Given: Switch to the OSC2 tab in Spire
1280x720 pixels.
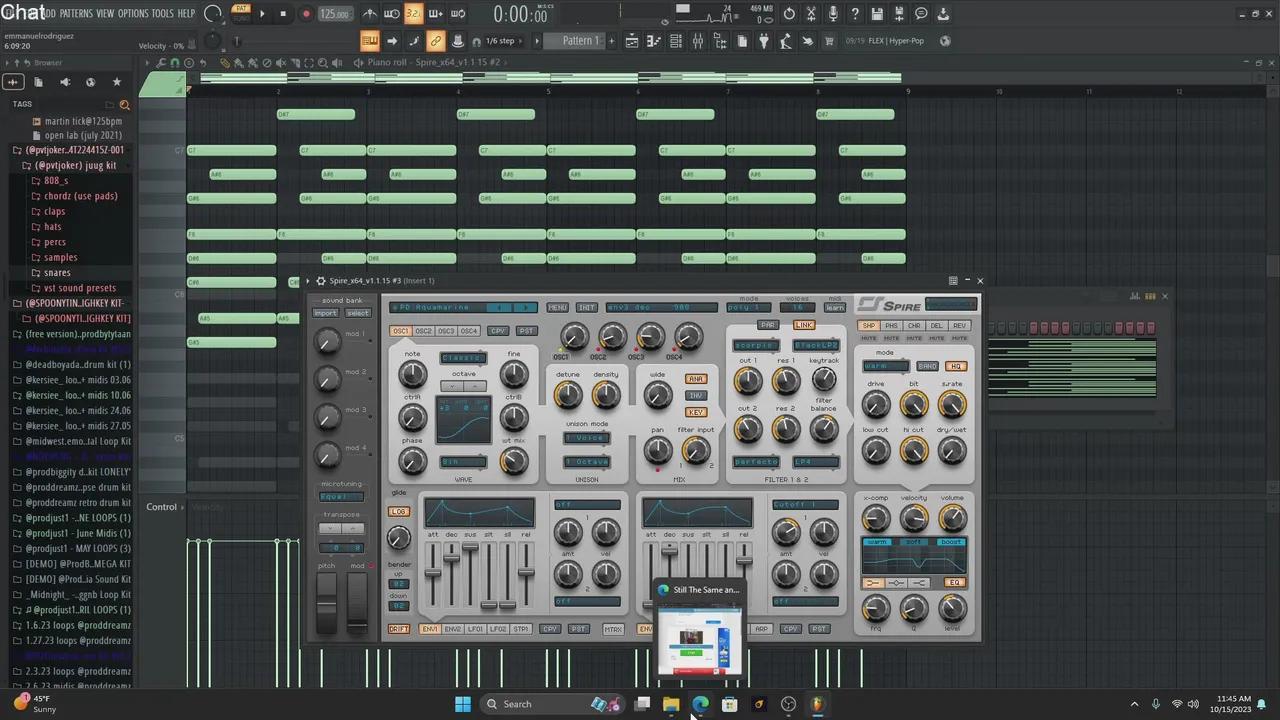Looking at the screenshot, I should pyautogui.click(x=423, y=331).
